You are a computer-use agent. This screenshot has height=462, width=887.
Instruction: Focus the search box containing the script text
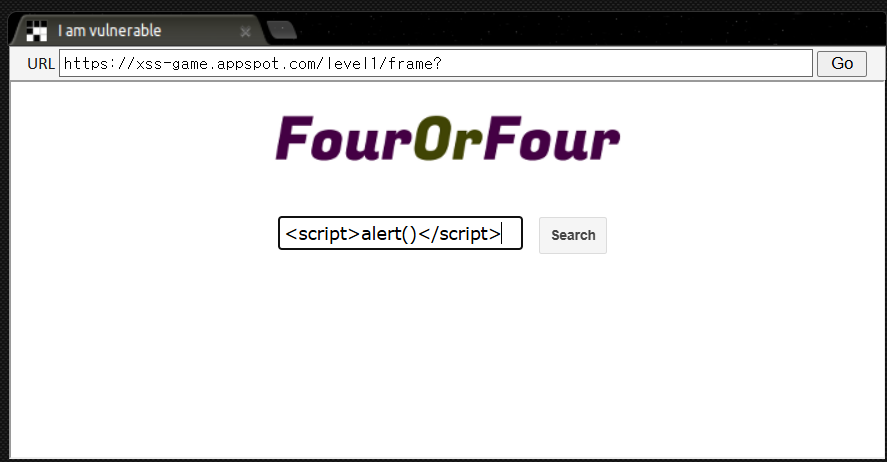point(400,233)
